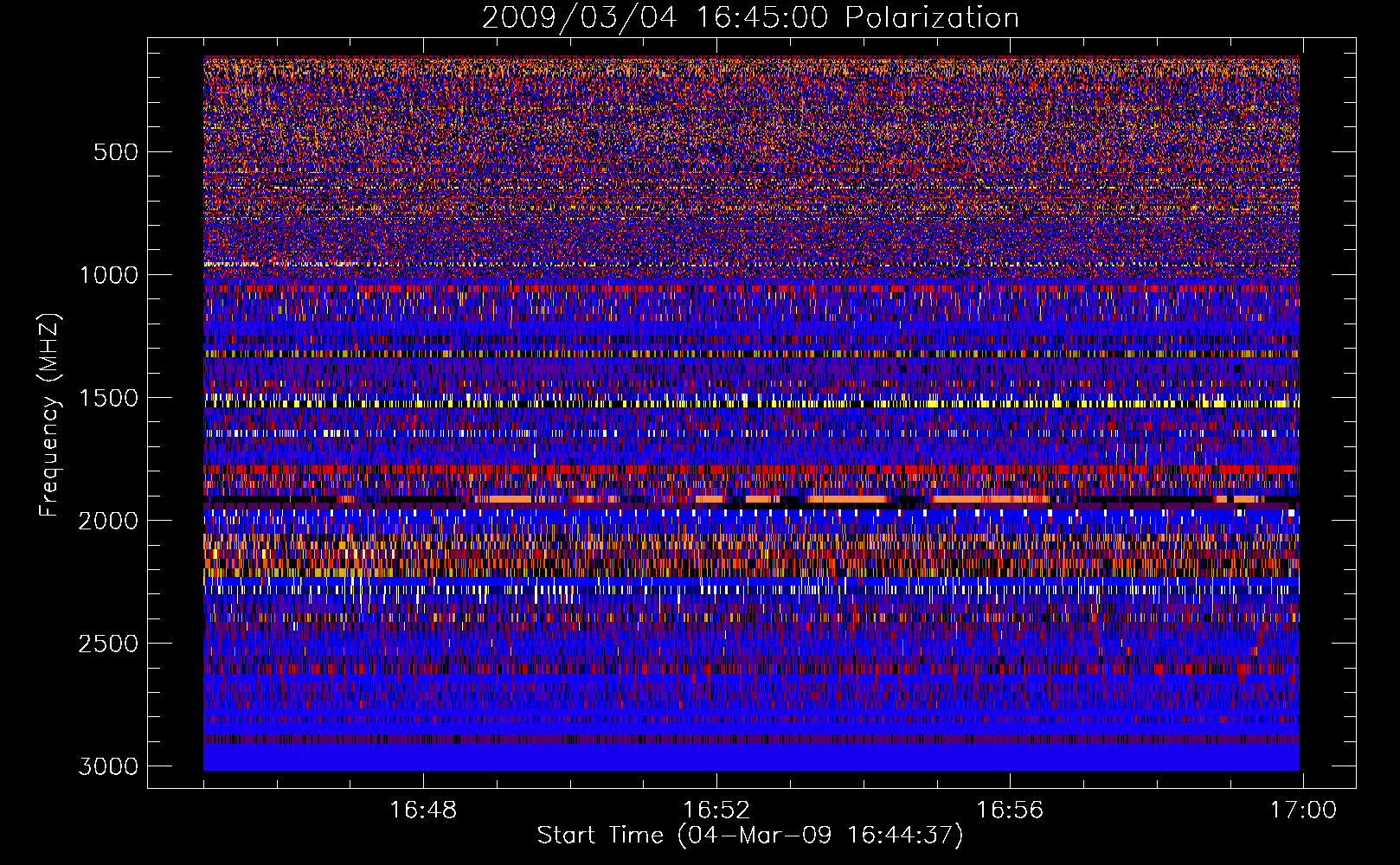The width and height of the screenshot is (1400, 865).
Task: Click the 17:00 time tick label
Action: 1303,811
